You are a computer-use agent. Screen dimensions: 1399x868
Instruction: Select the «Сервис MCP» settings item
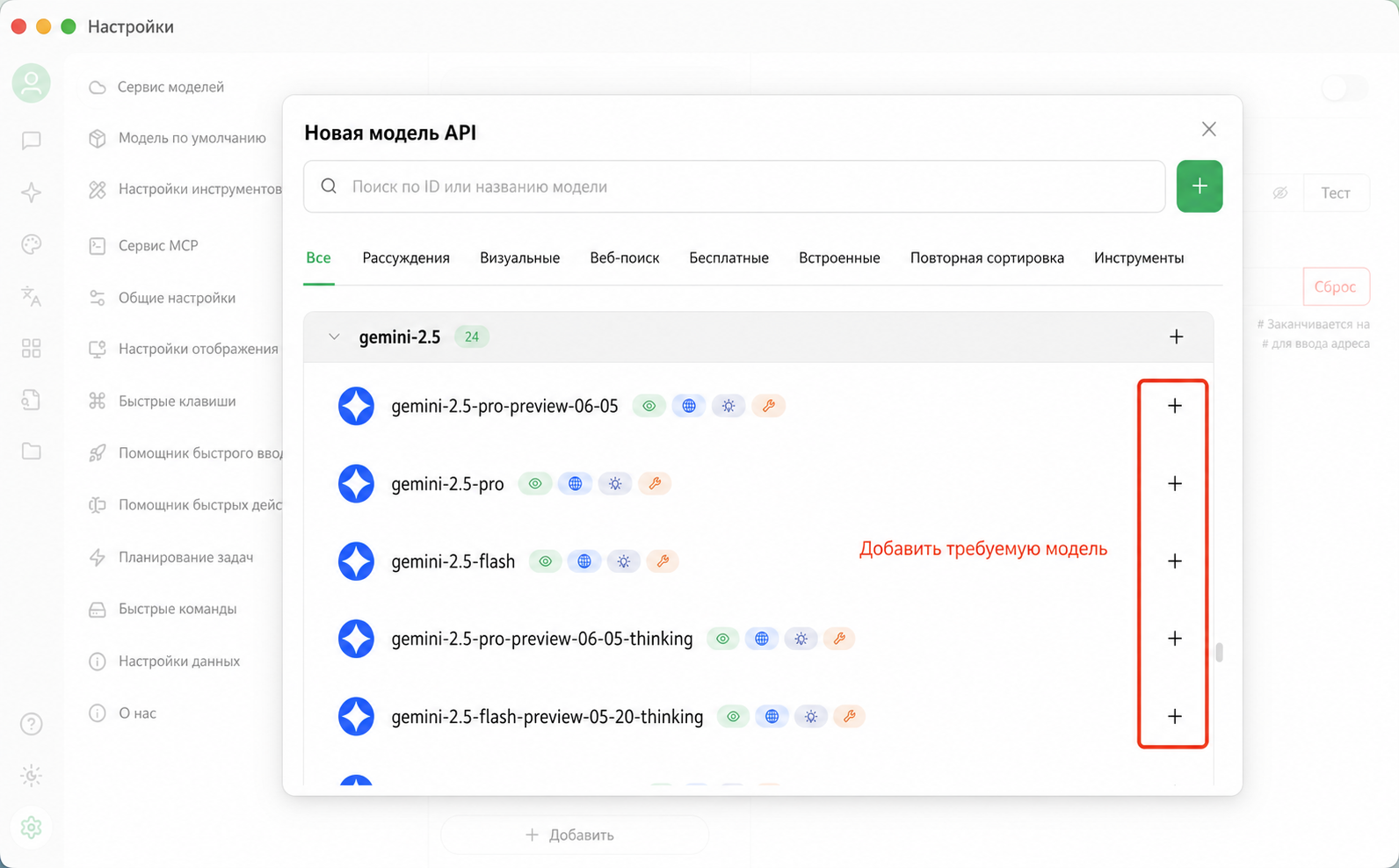(x=143, y=246)
